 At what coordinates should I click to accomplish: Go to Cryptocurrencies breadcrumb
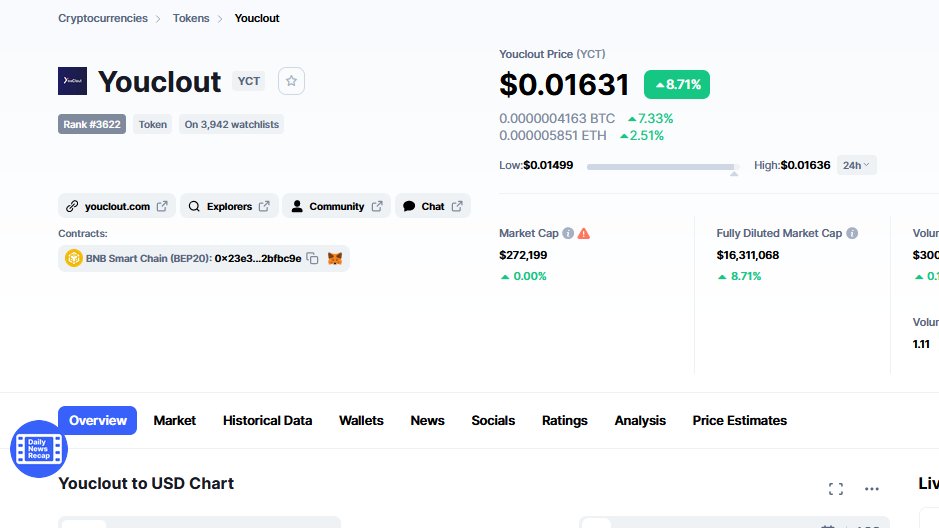coord(102,18)
